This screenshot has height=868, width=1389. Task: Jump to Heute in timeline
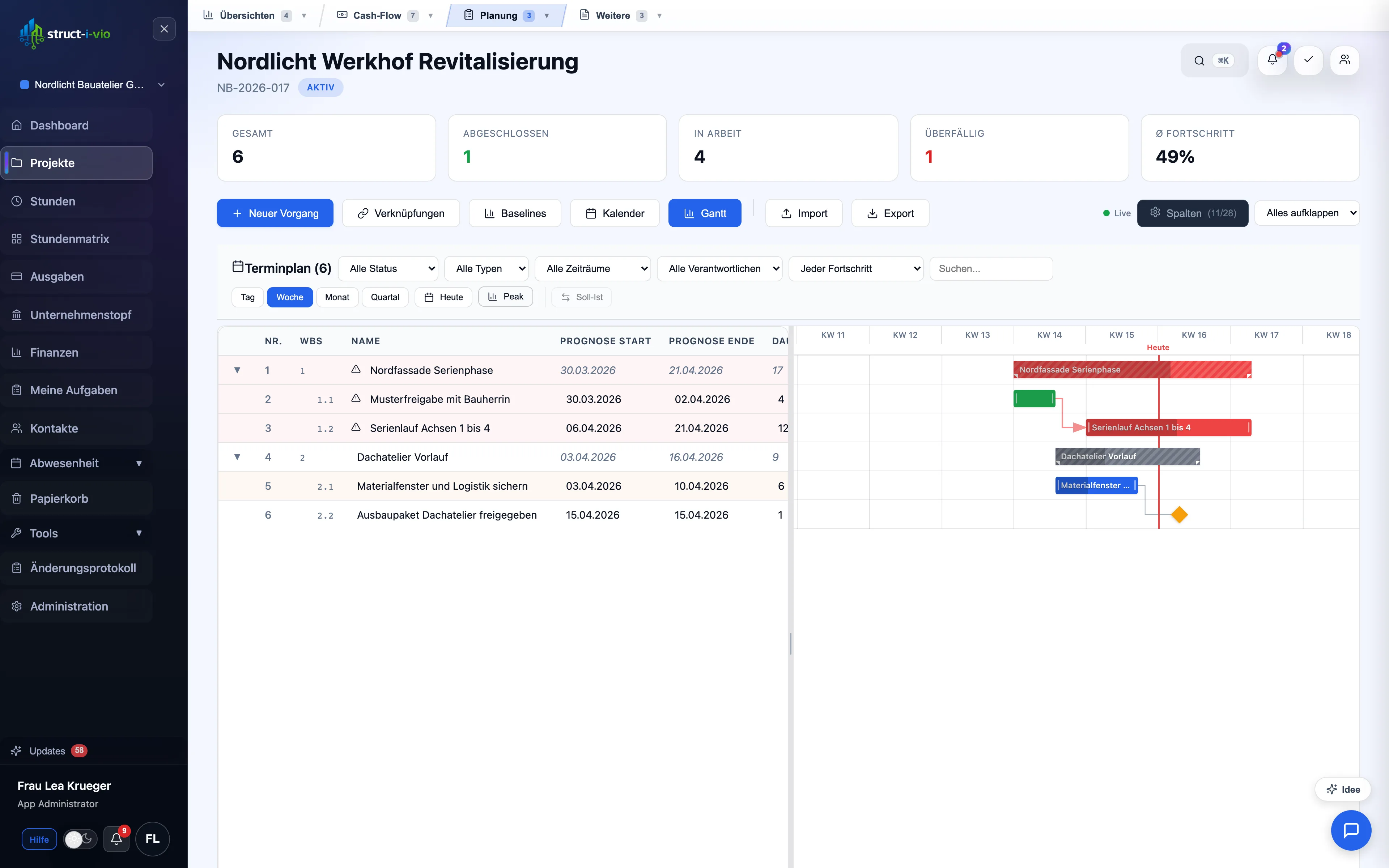coord(443,297)
